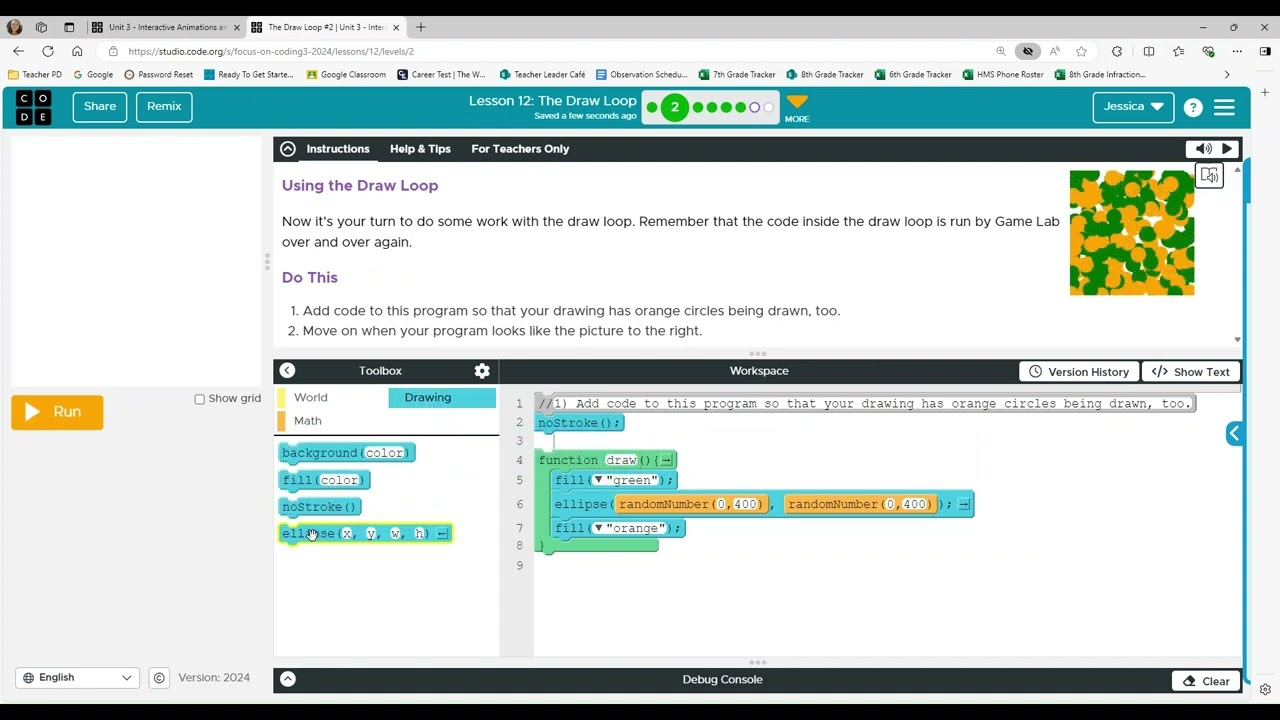Screen dimensions: 1280x720
Task: Select the background(color) toolbox block
Action: (346, 453)
